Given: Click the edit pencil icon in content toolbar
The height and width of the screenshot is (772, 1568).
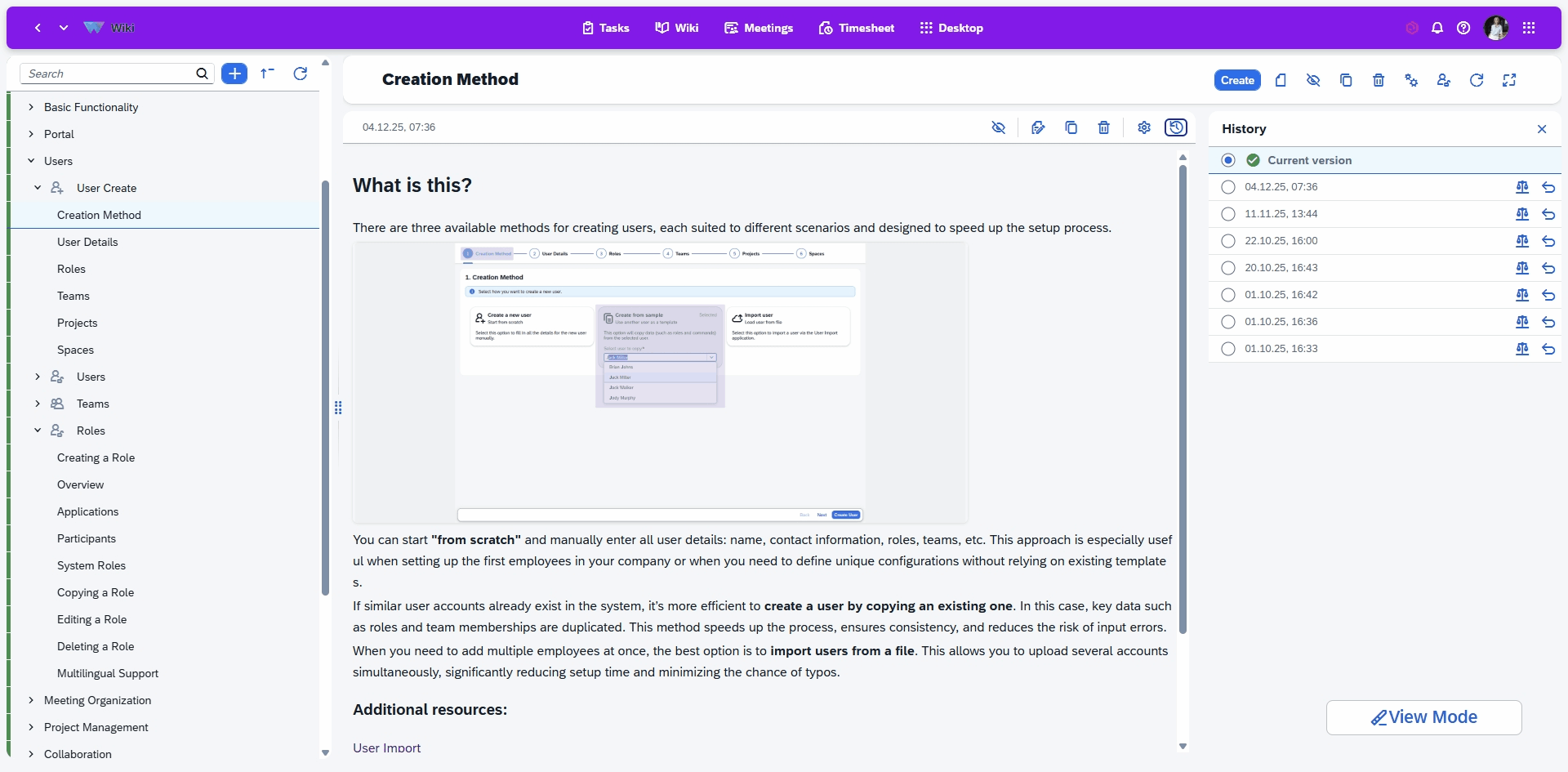Looking at the screenshot, I should click(1038, 127).
